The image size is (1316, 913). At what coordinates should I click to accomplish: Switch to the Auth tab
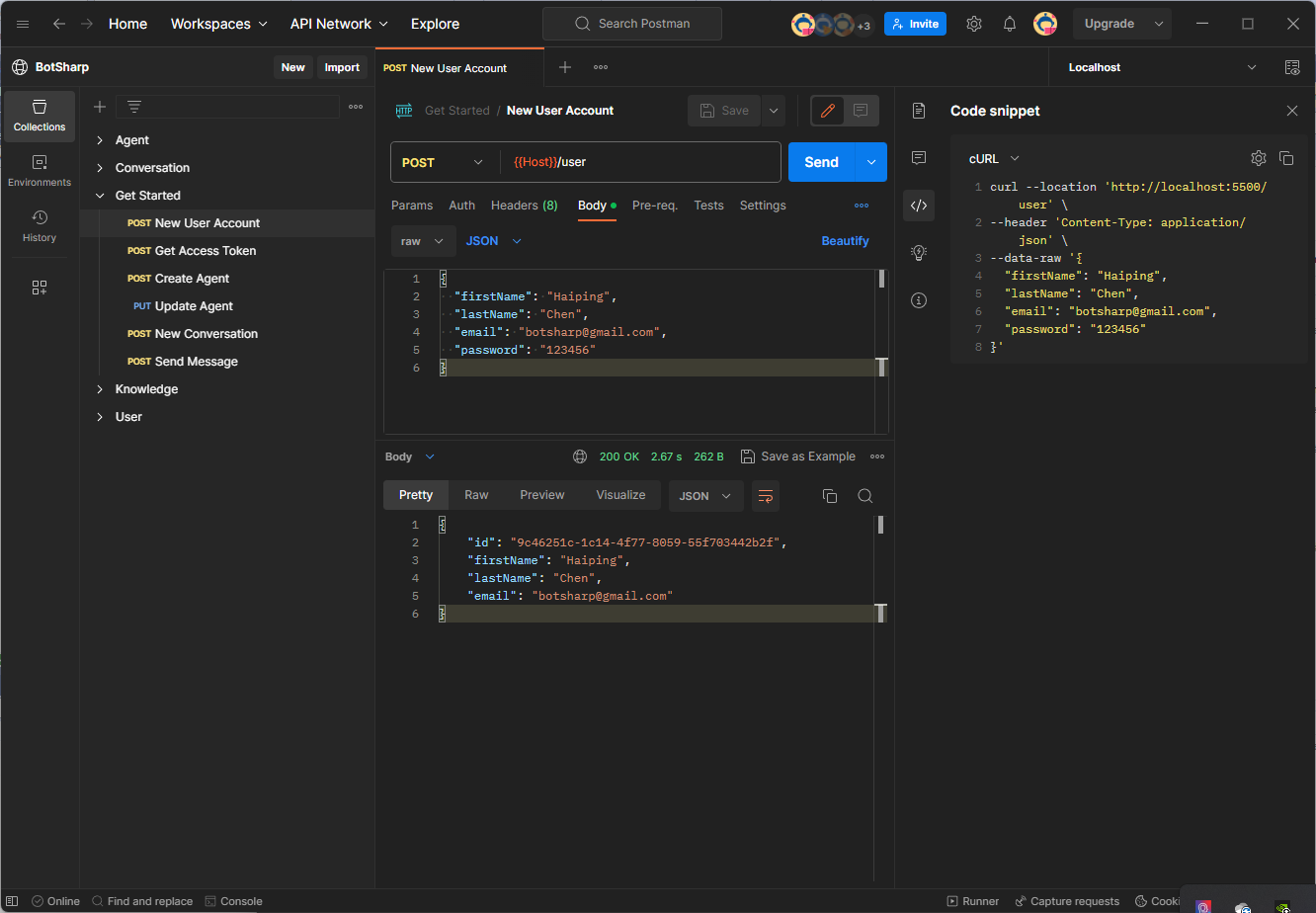(x=462, y=206)
